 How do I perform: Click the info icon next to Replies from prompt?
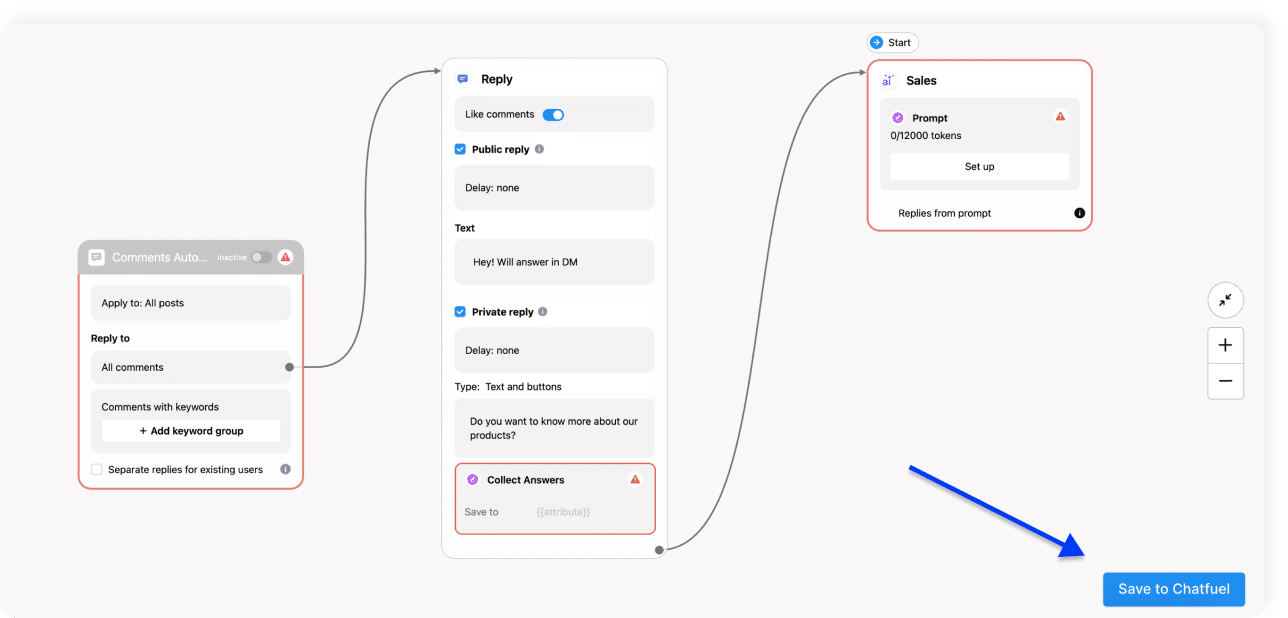[x=1078, y=212]
